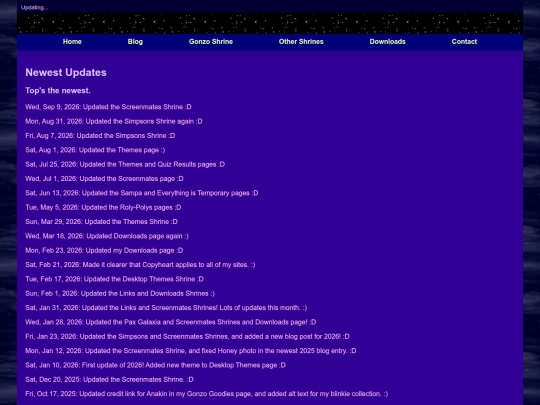This screenshot has height=405, width=540.
Task: Select the Fri, Oct 17, 2025 Anakin credit link entry
Action: [x=207, y=394]
